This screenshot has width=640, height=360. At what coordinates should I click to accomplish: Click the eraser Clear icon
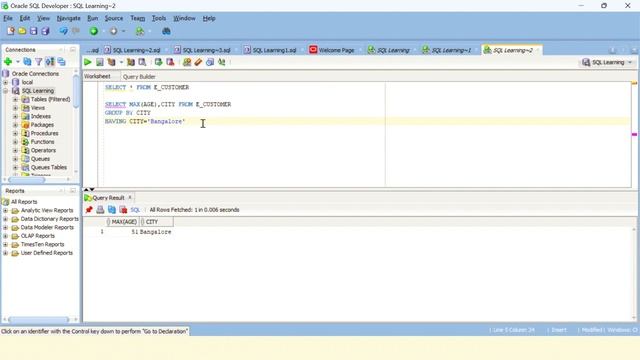(x=198, y=62)
